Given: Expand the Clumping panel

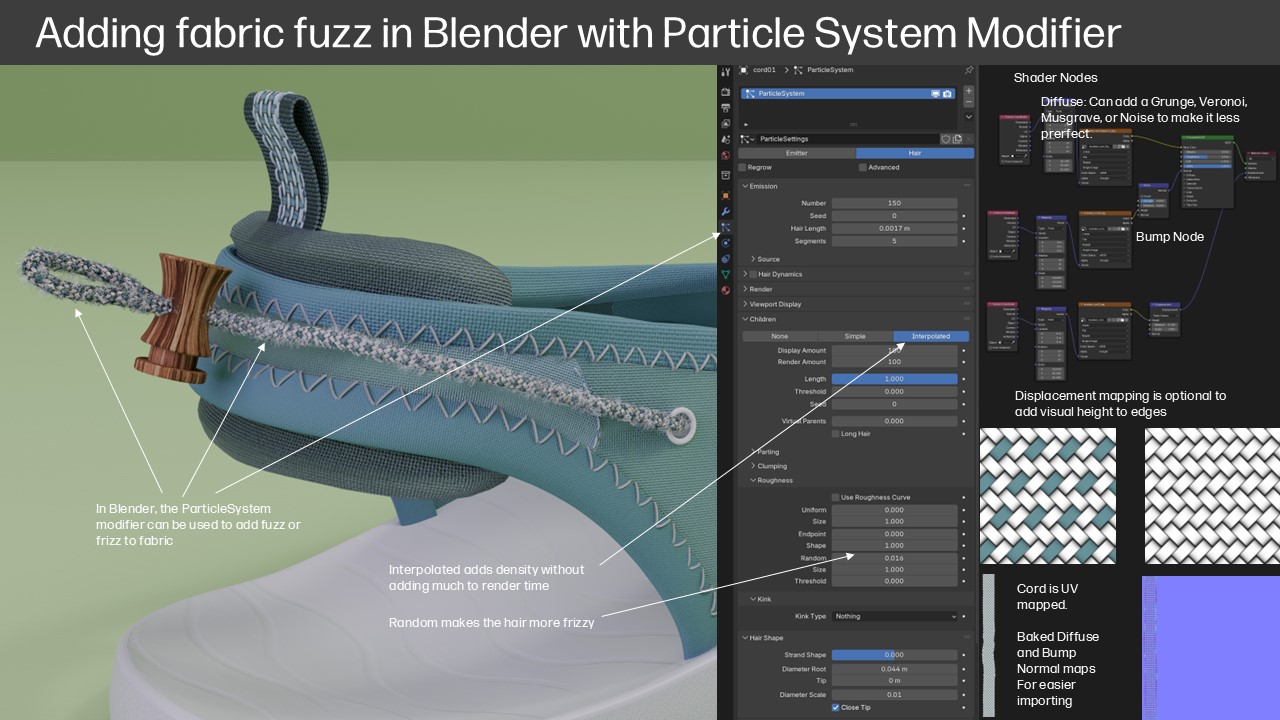Looking at the screenshot, I should point(770,466).
